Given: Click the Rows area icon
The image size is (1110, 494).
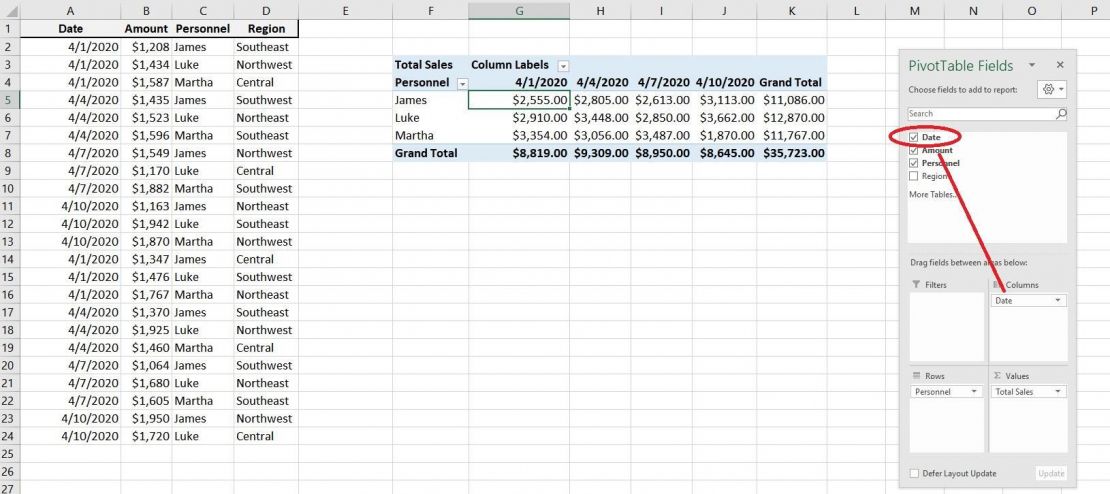Looking at the screenshot, I should point(916,376).
